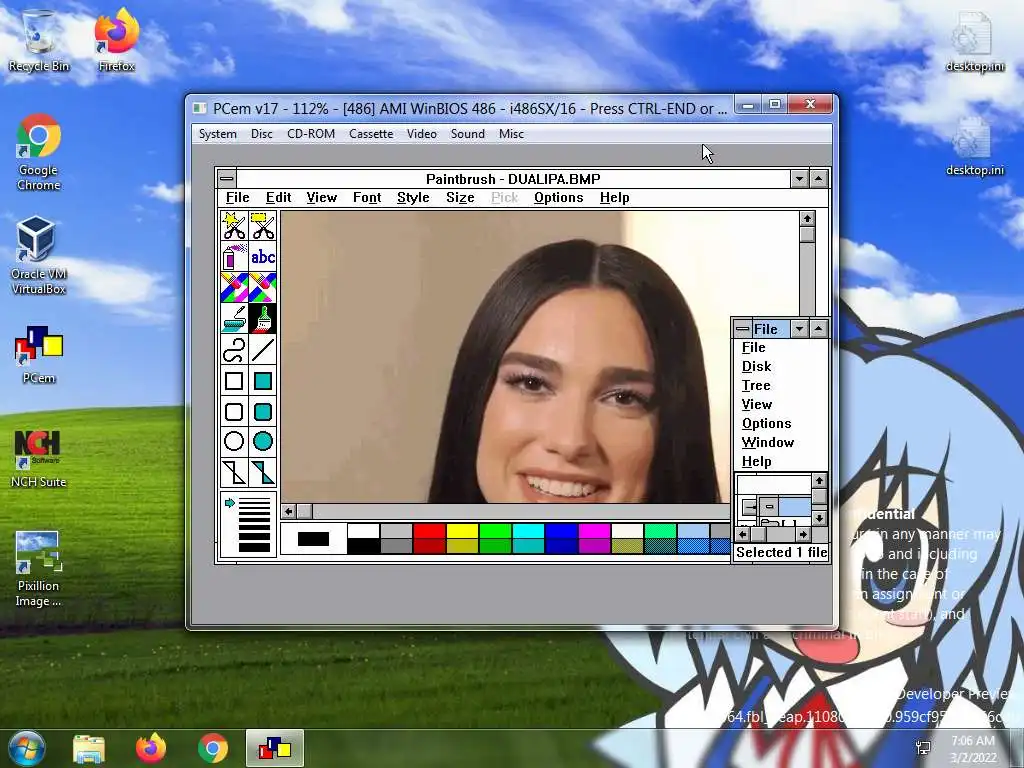Open Windows Explorer from taskbar
This screenshot has width=1024, height=768.
[x=89, y=749]
